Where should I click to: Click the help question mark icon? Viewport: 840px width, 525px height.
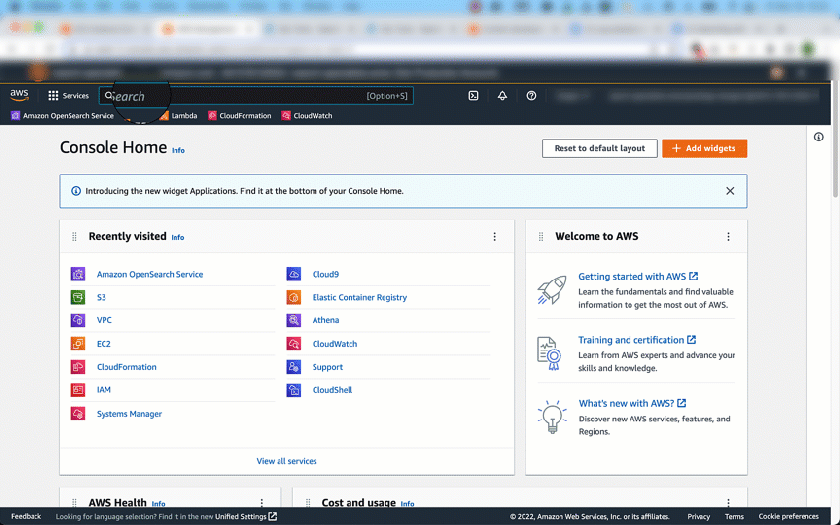531,96
